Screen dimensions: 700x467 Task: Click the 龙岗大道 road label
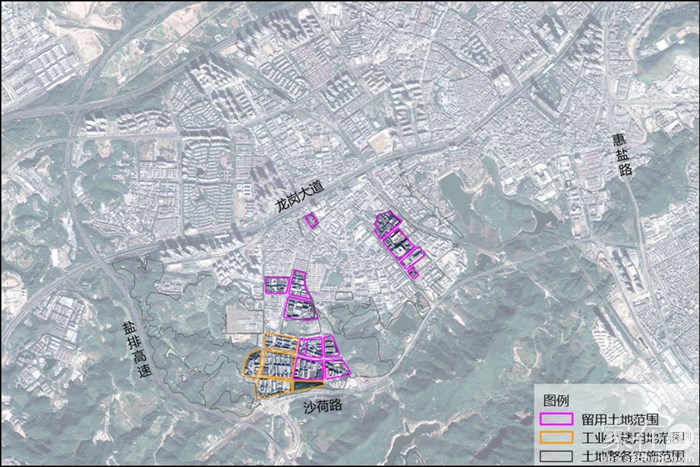[300, 195]
